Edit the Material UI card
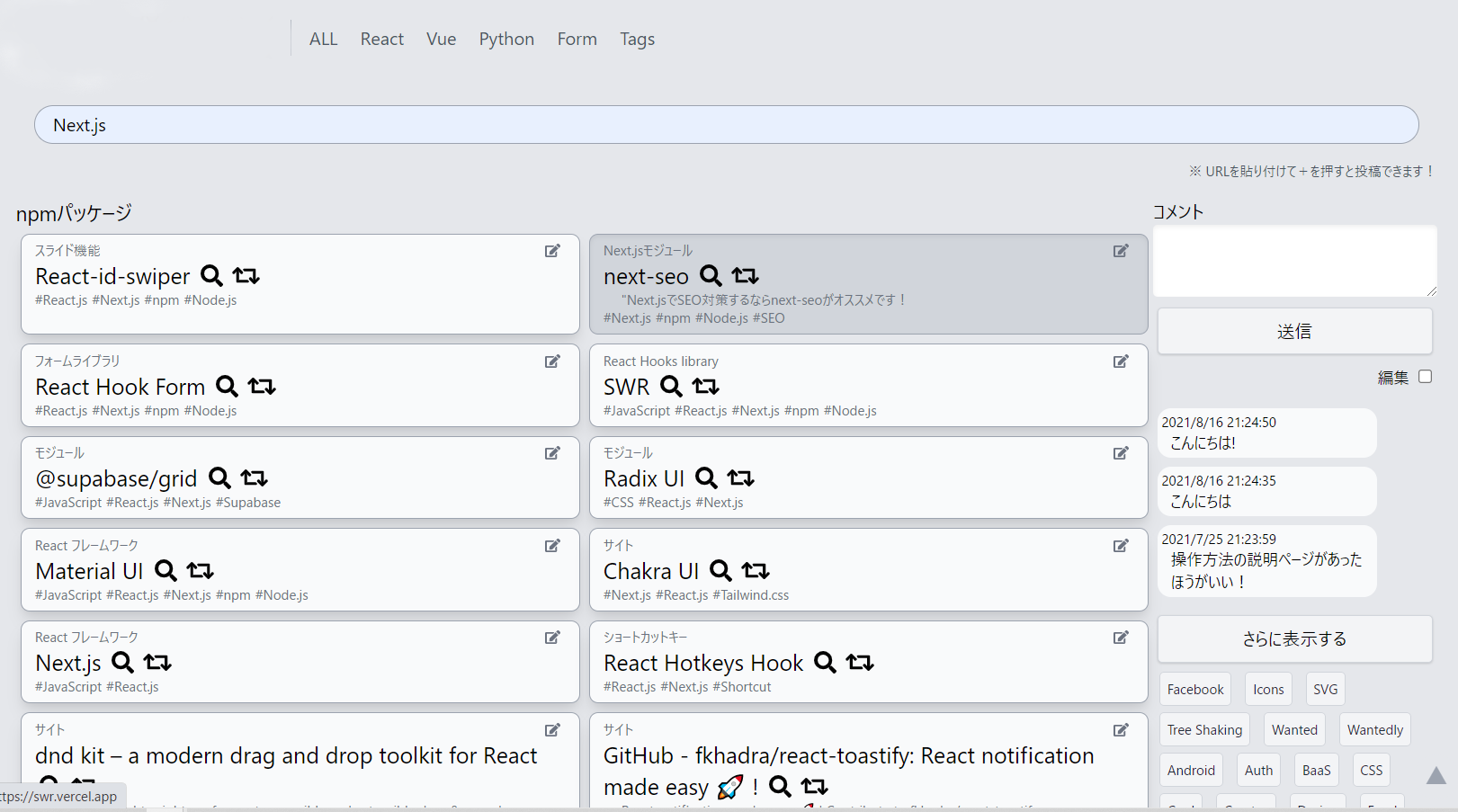 point(552,546)
